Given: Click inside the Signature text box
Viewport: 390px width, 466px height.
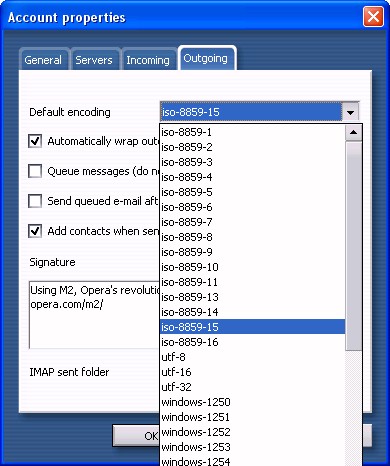Looking at the screenshot, I should pyautogui.click(x=94, y=315).
